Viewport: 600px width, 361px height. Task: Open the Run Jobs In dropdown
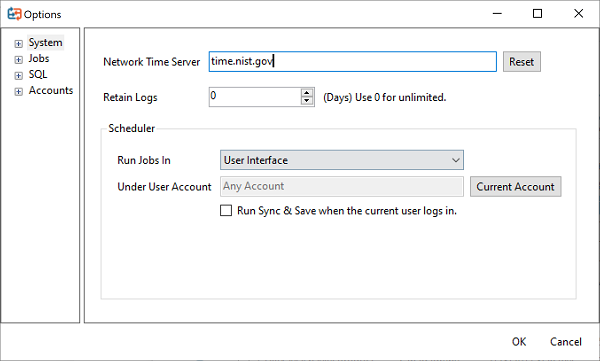coord(342,160)
